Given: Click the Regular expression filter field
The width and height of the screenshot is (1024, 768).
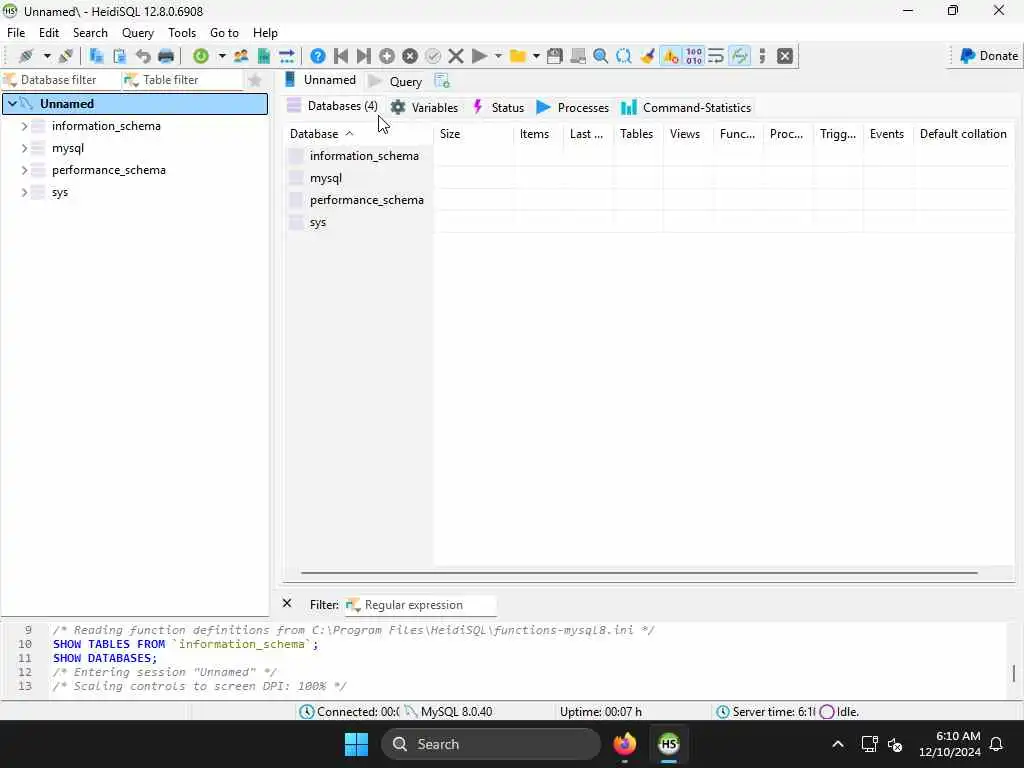Looking at the screenshot, I should 420,605.
